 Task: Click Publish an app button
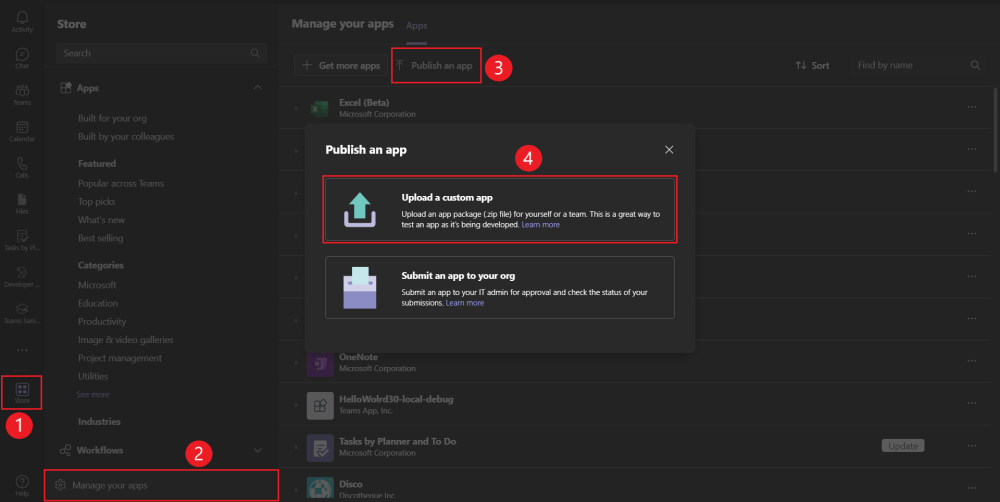click(435, 65)
